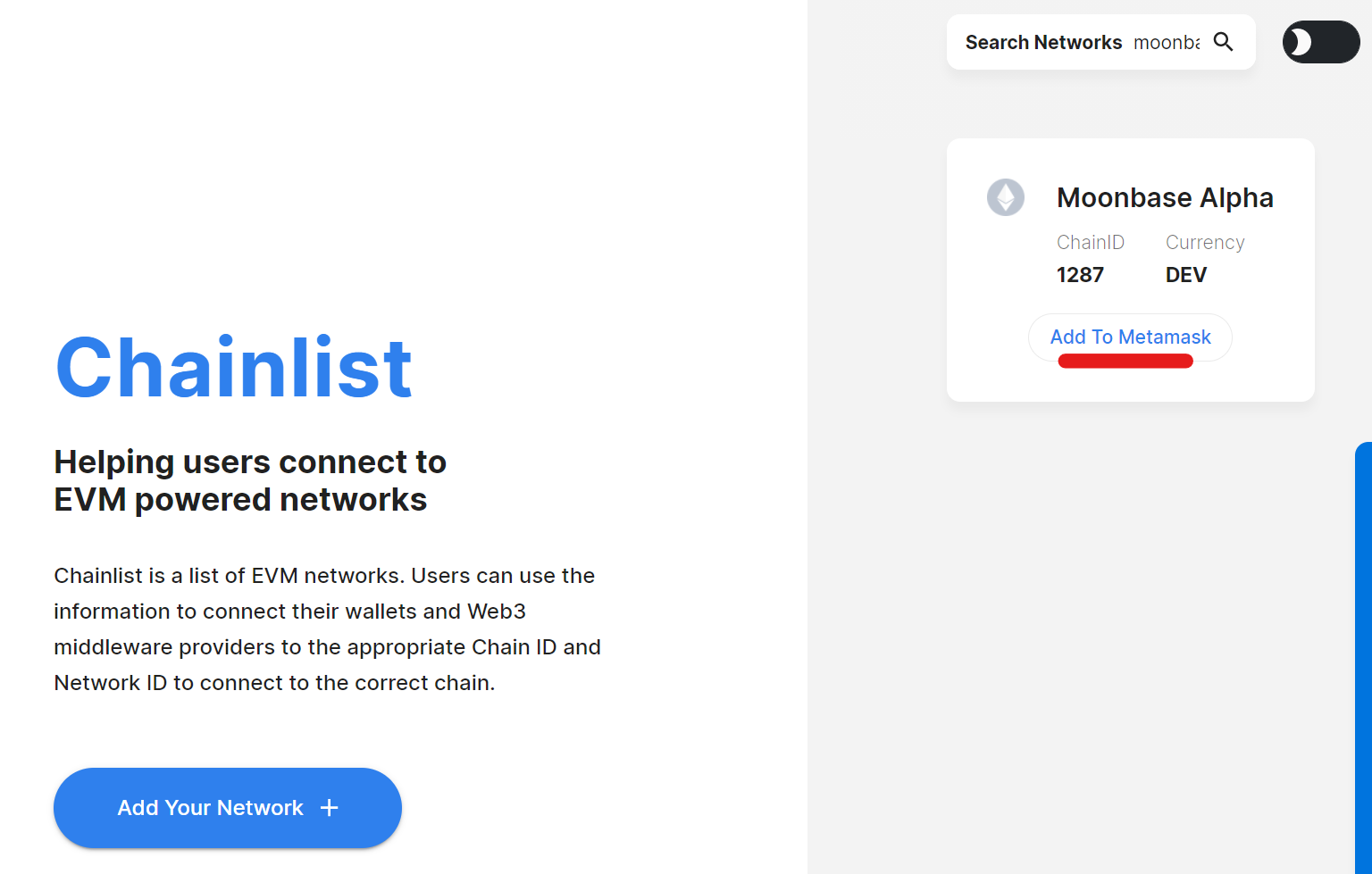Click the "Helping users connect" heading

click(250, 462)
